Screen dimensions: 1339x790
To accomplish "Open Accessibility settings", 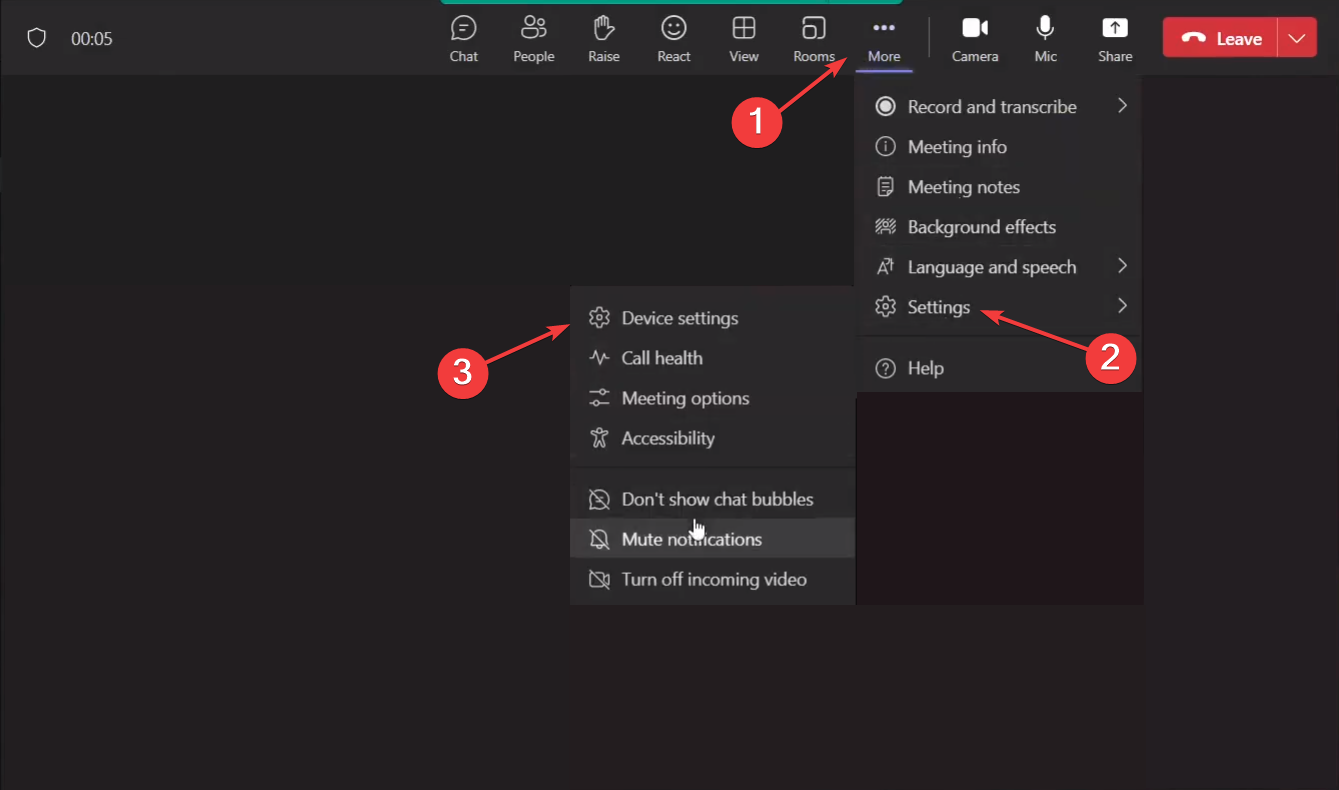I will 712,438.
